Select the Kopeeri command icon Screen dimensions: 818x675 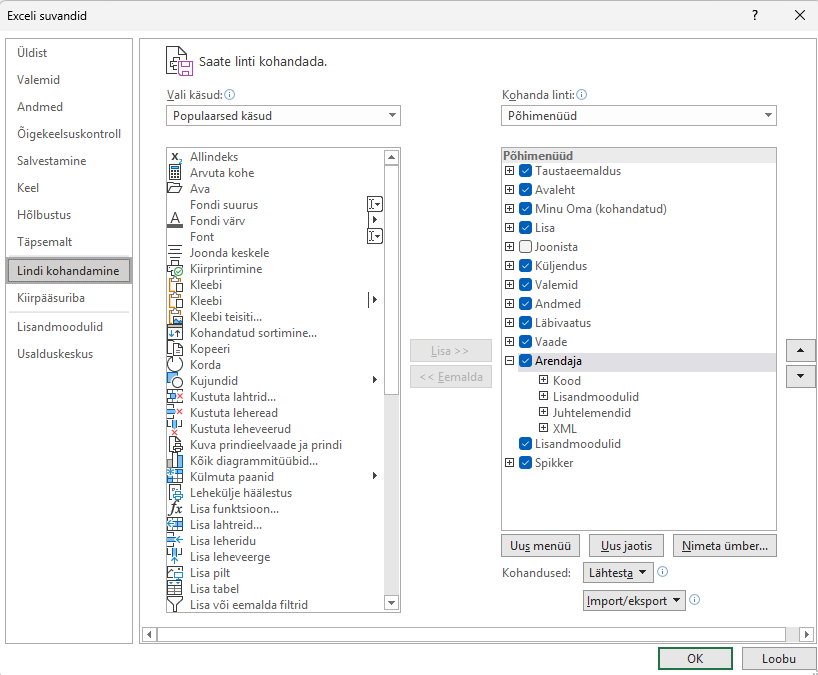pyautogui.click(x=174, y=349)
